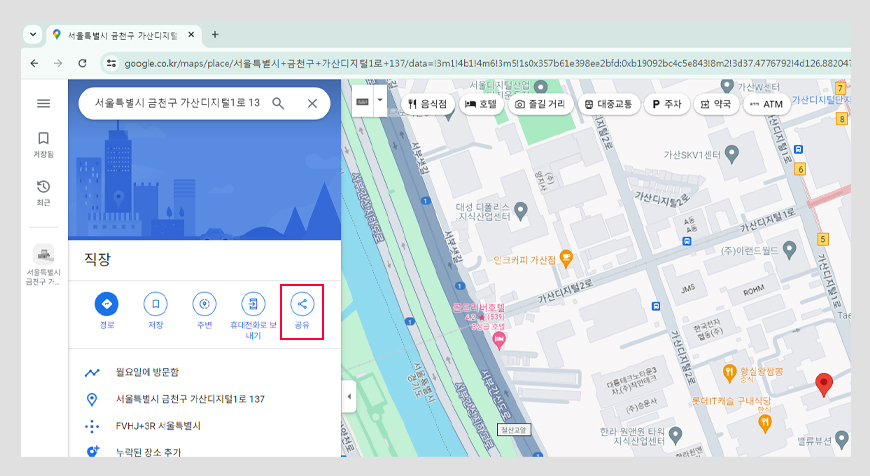Viewport: 870px width, 476px height.
Task: Click subway exit 6 marker
Action: tap(800, 169)
